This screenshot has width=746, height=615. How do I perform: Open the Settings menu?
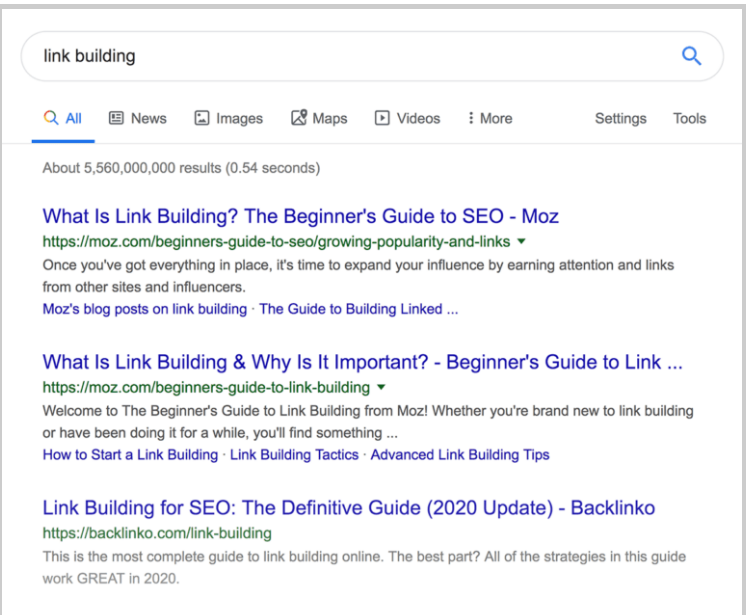(620, 118)
